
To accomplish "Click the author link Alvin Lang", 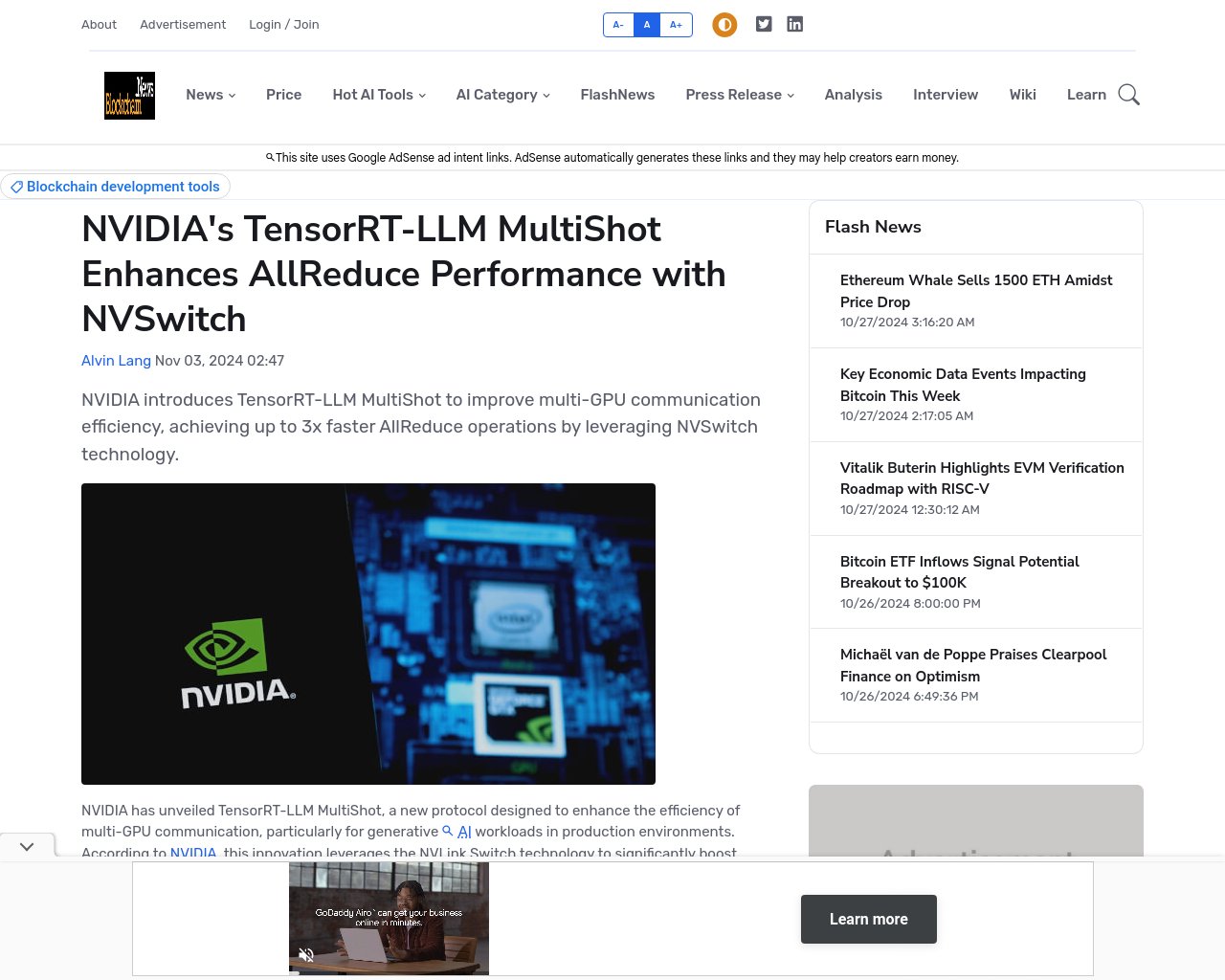I will [116, 361].
